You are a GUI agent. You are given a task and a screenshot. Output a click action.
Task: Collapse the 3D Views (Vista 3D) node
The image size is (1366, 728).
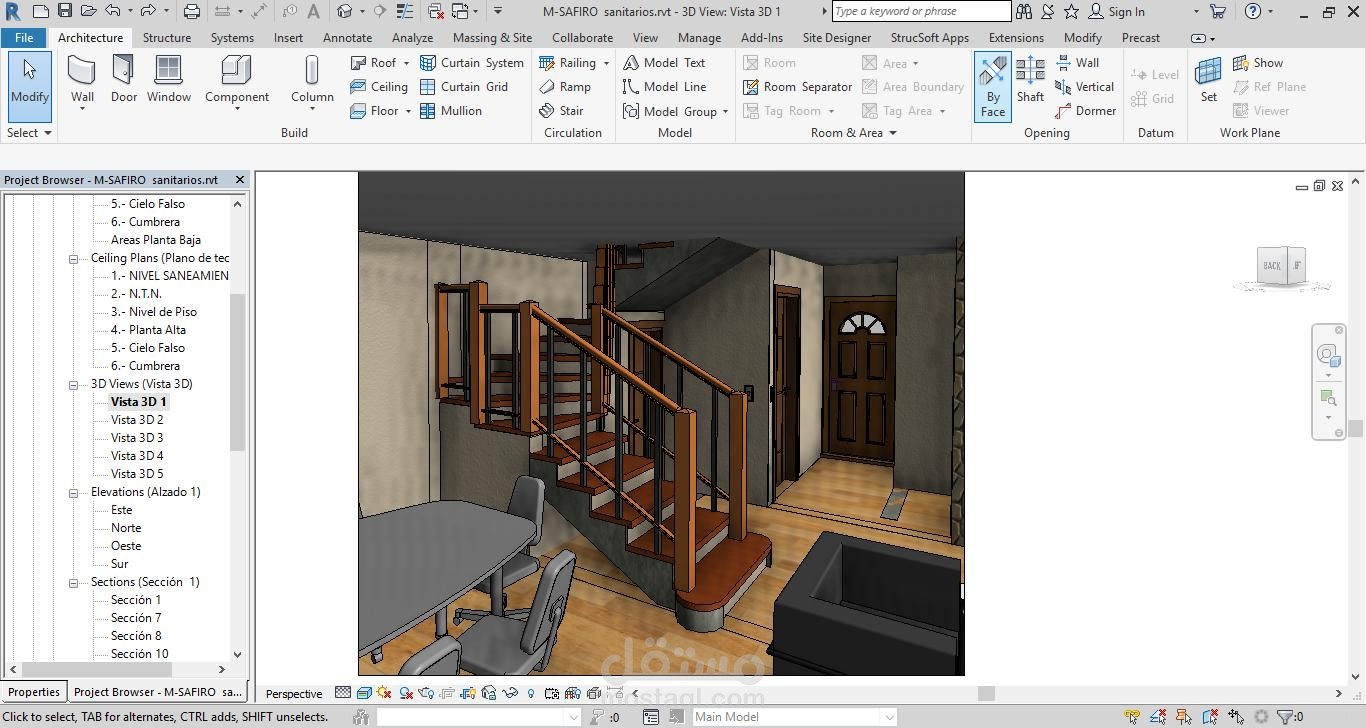[x=73, y=384]
